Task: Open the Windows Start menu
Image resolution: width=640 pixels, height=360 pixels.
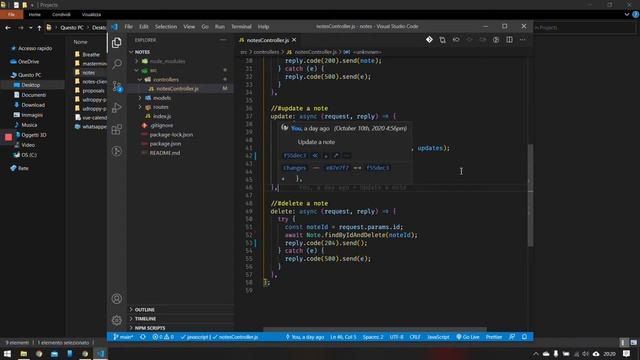Action: pyautogui.click(x=7, y=353)
